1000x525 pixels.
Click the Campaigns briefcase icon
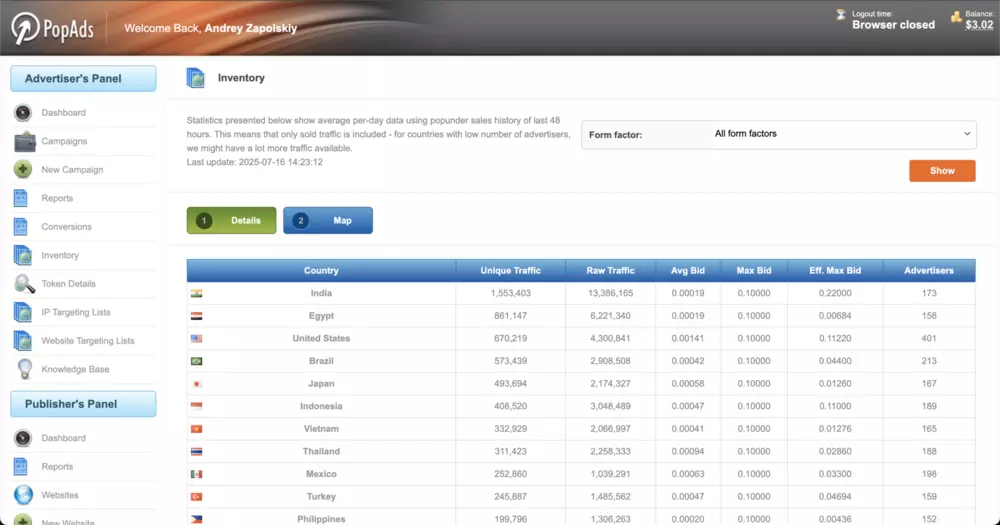click(24, 141)
